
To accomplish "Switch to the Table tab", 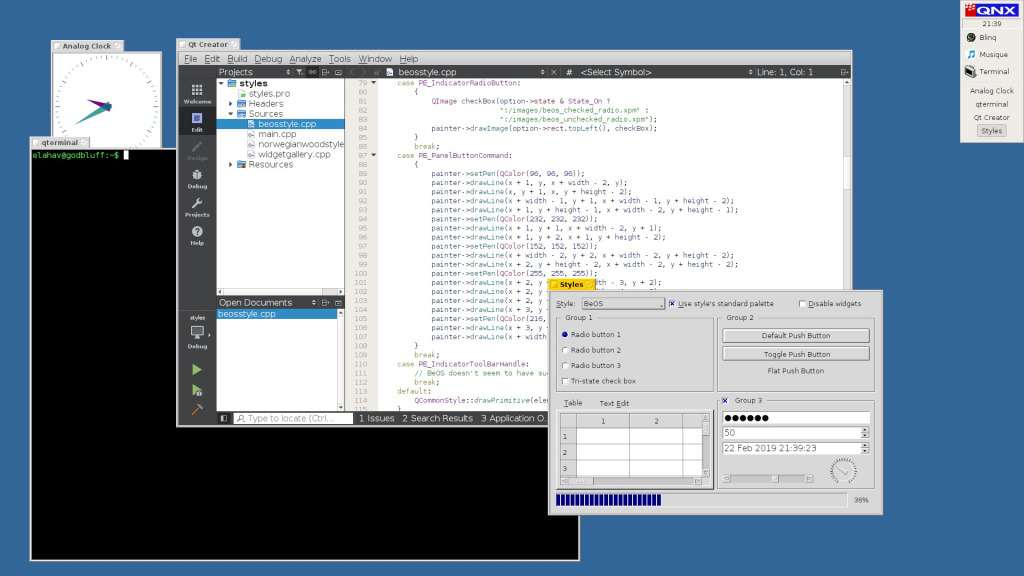I will click(x=573, y=404).
